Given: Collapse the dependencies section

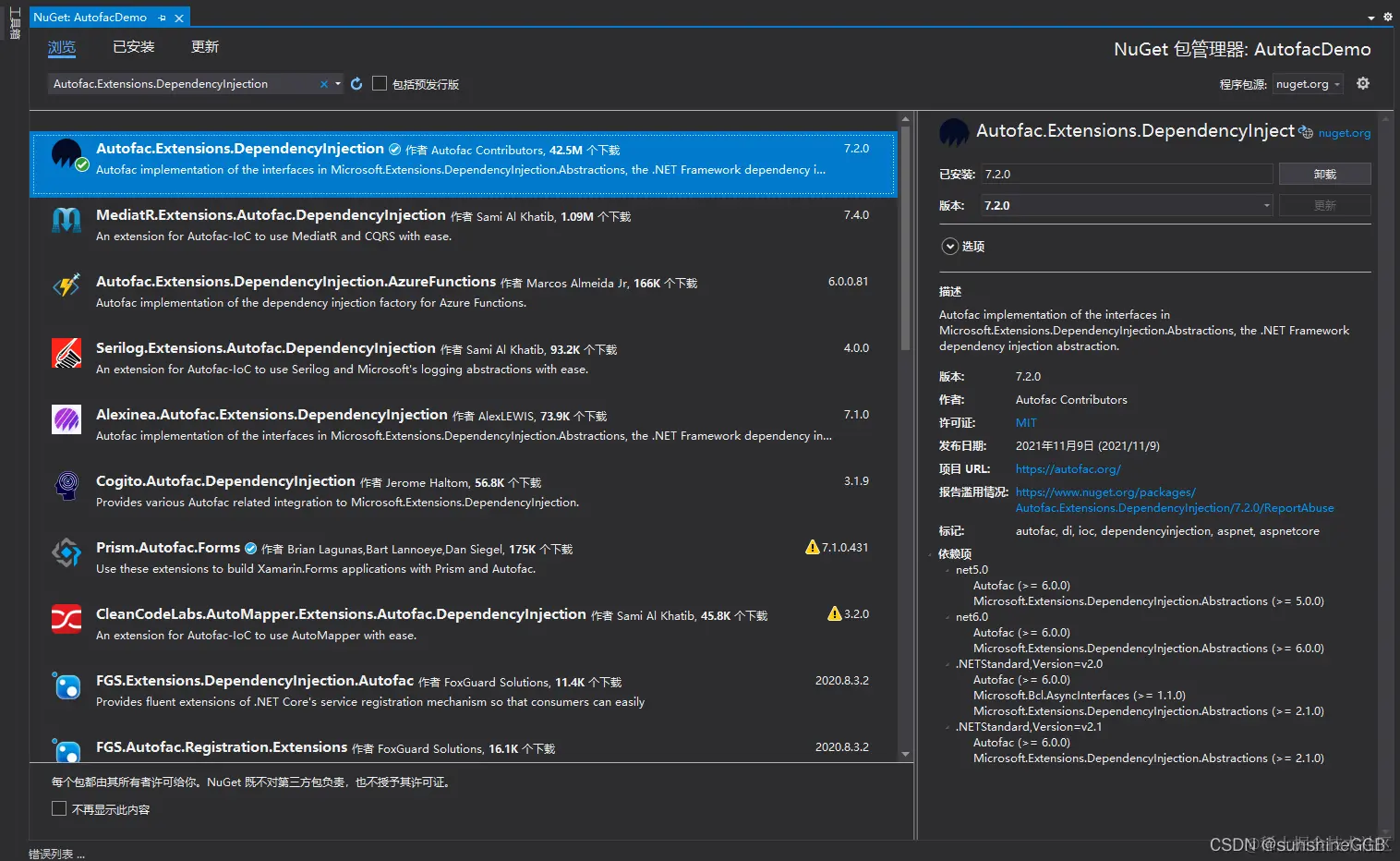Looking at the screenshot, I should [x=930, y=554].
